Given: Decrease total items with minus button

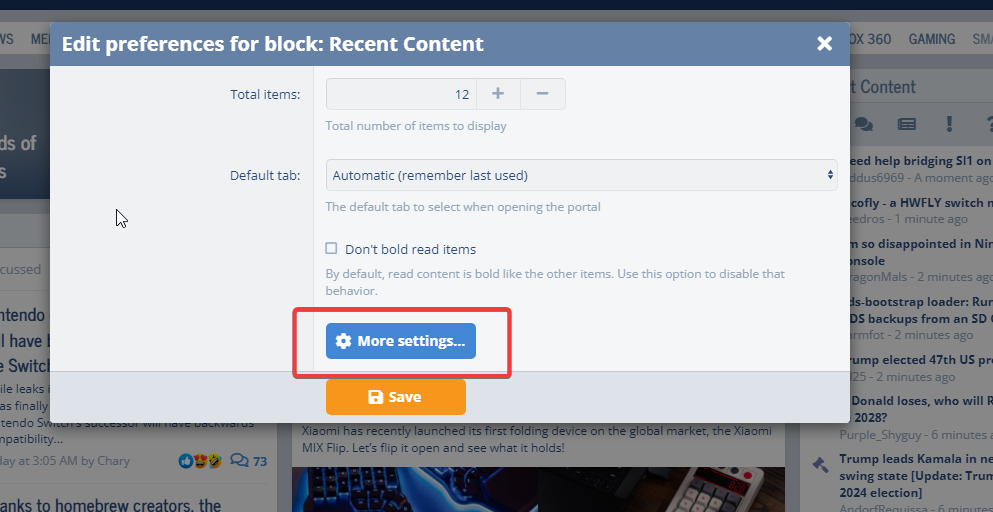Looking at the screenshot, I should (543, 94).
